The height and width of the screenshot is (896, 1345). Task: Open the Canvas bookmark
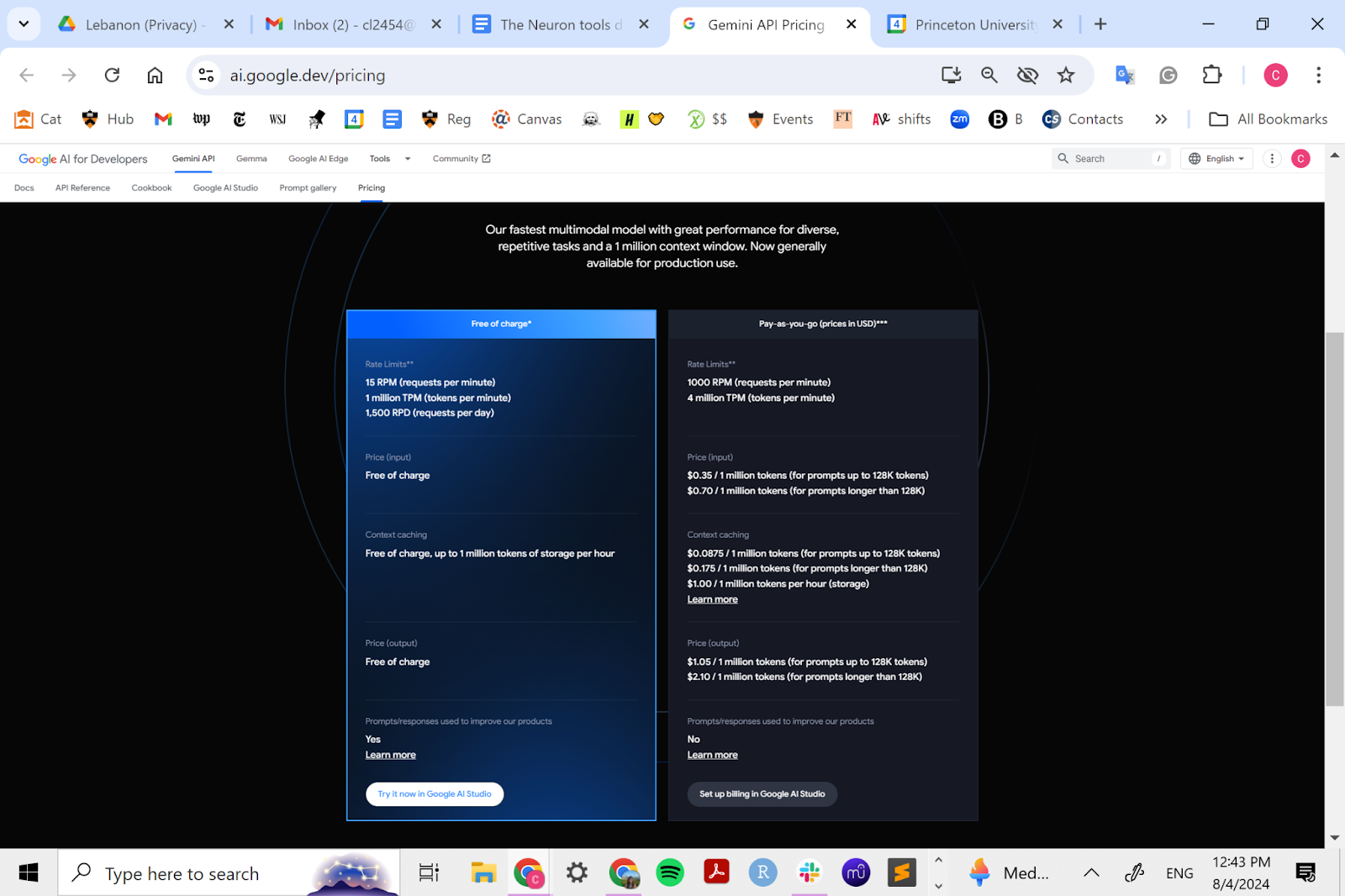click(x=527, y=119)
